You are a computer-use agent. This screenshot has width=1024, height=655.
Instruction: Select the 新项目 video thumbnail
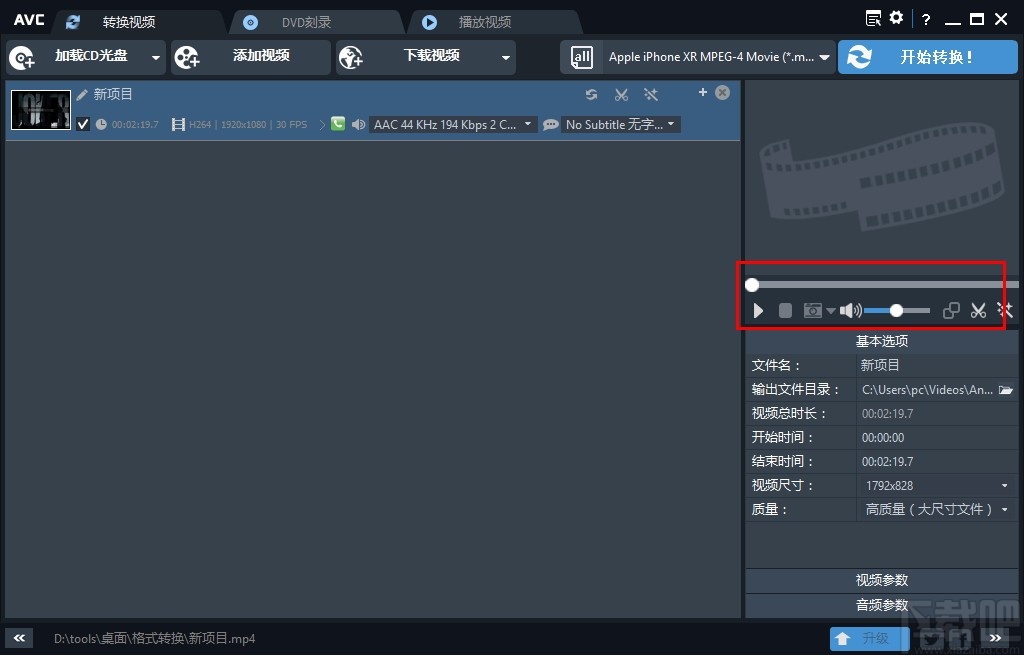[x=40, y=109]
